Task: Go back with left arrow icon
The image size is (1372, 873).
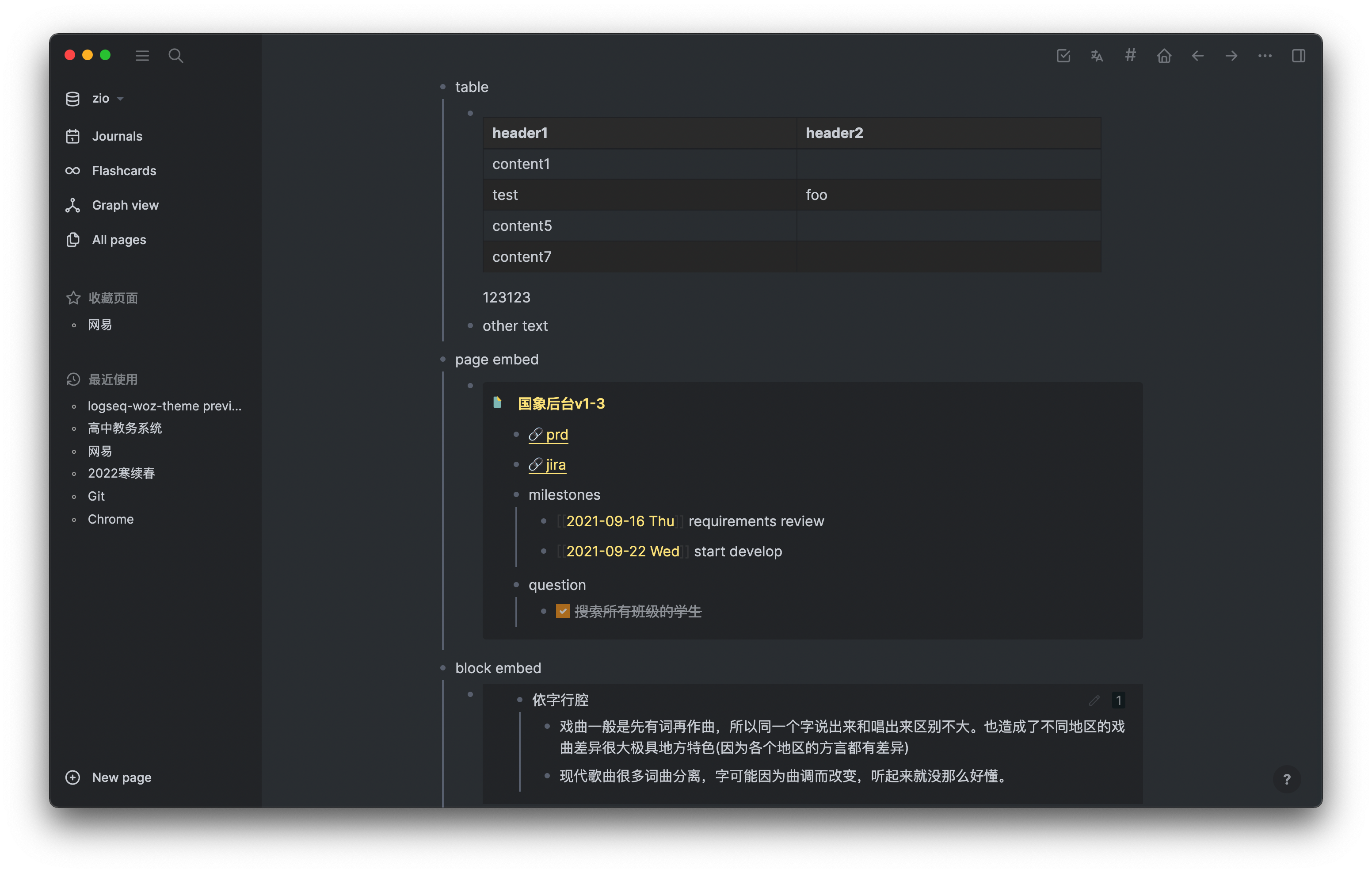Action: click(x=1198, y=55)
